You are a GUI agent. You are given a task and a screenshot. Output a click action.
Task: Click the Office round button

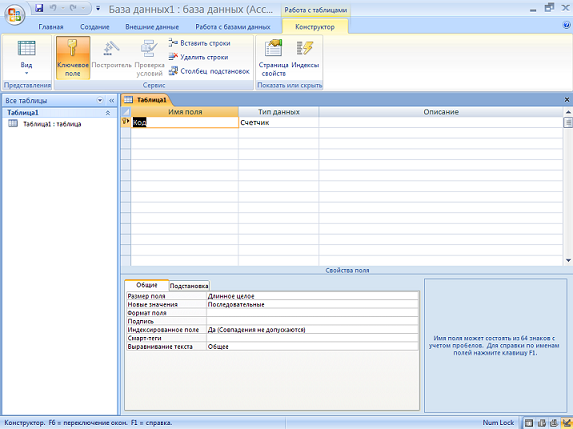pyautogui.click(x=15, y=15)
